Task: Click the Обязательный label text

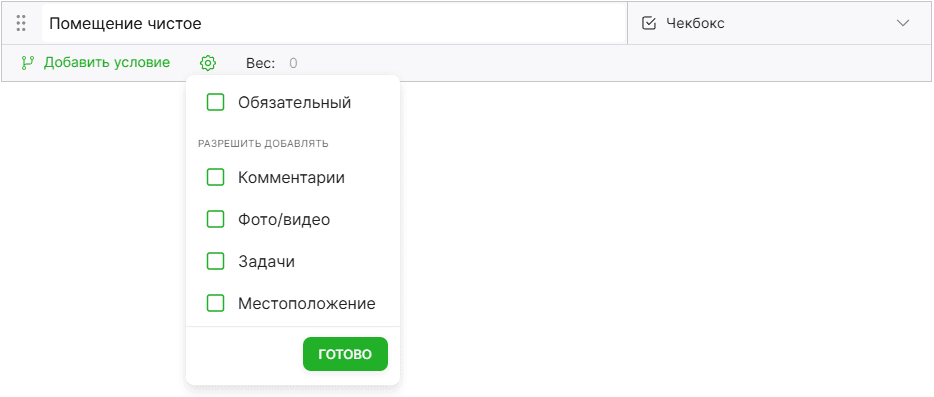Action: tap(295, 103)
